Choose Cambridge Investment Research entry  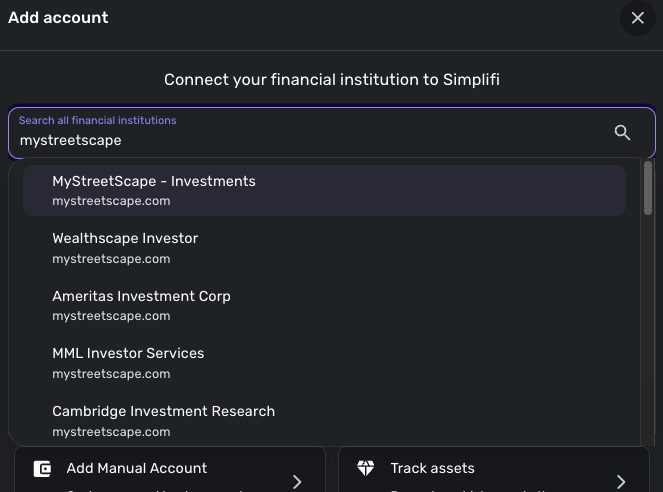(163, 411)
